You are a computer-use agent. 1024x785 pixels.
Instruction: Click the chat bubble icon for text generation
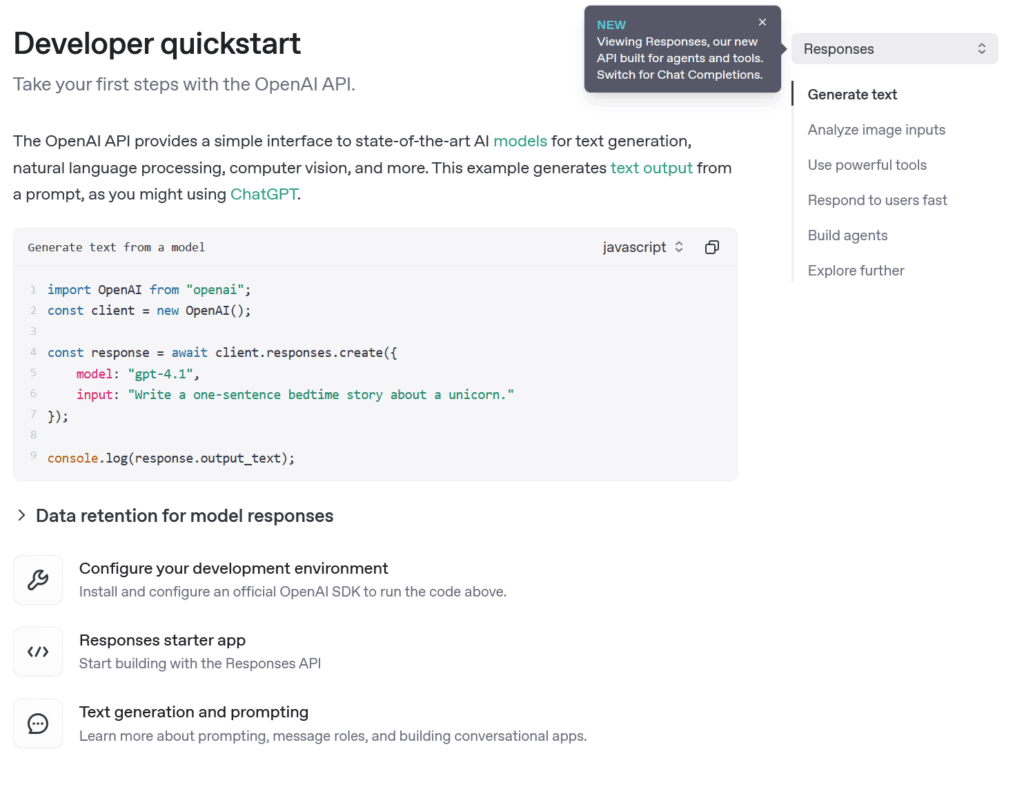click(x=38, y=724)
